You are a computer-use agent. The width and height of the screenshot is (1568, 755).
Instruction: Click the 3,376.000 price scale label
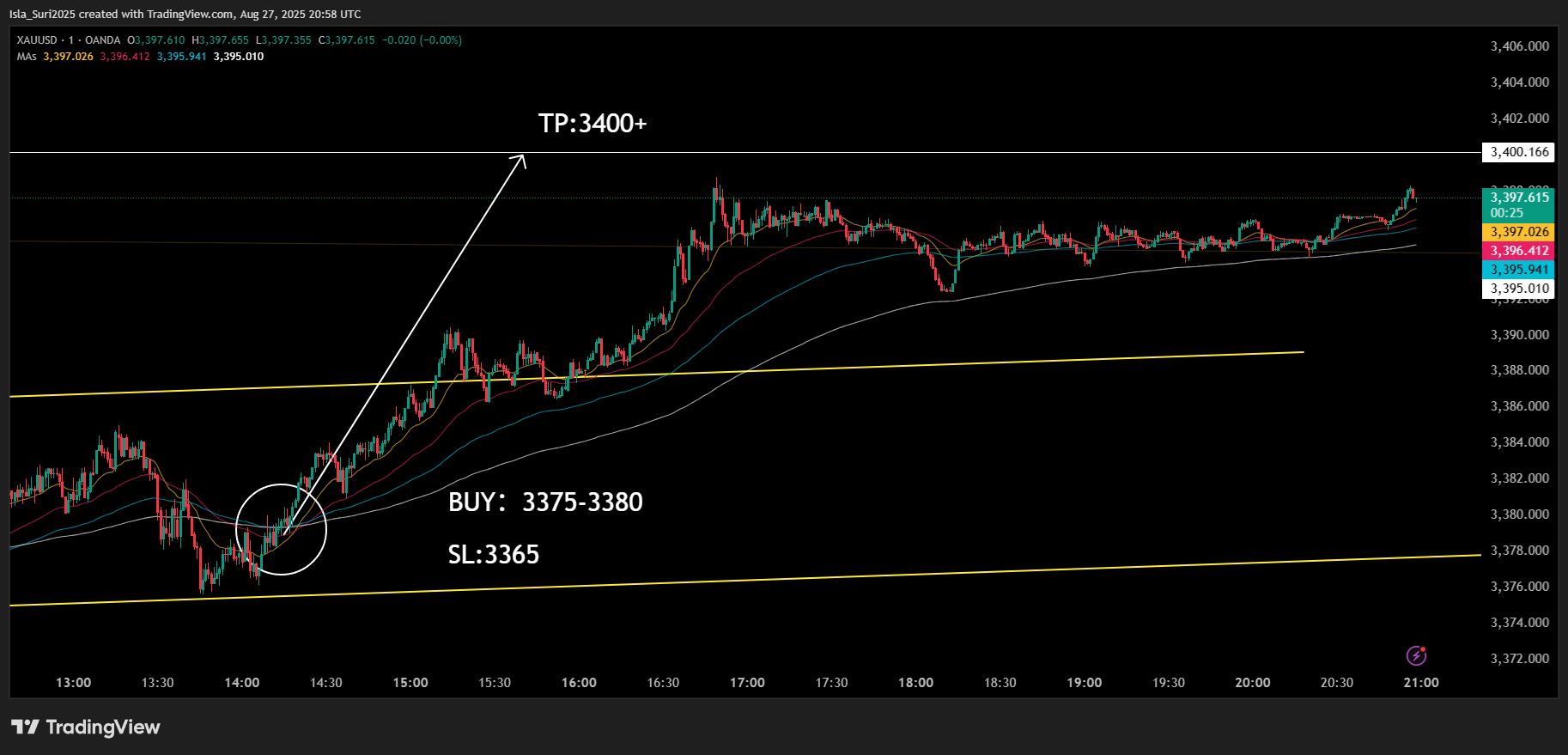(x=1520, y=587)
